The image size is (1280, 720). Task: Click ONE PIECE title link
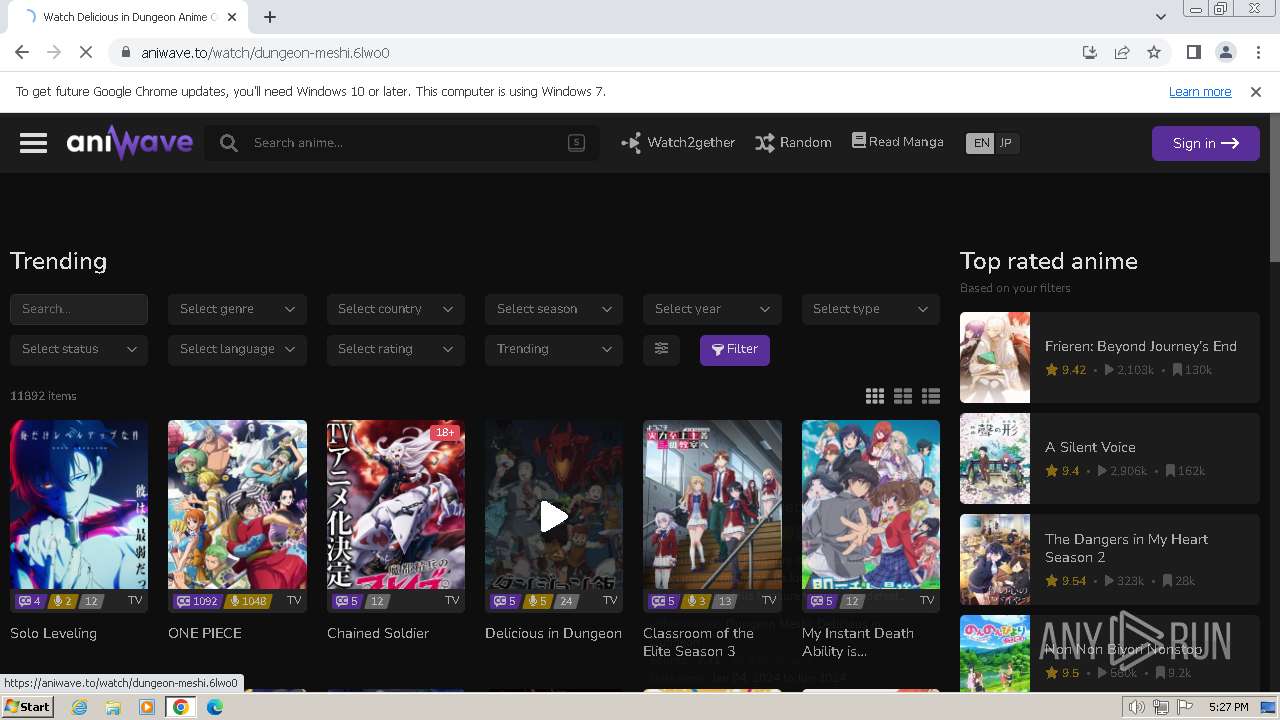coord(205,633)
